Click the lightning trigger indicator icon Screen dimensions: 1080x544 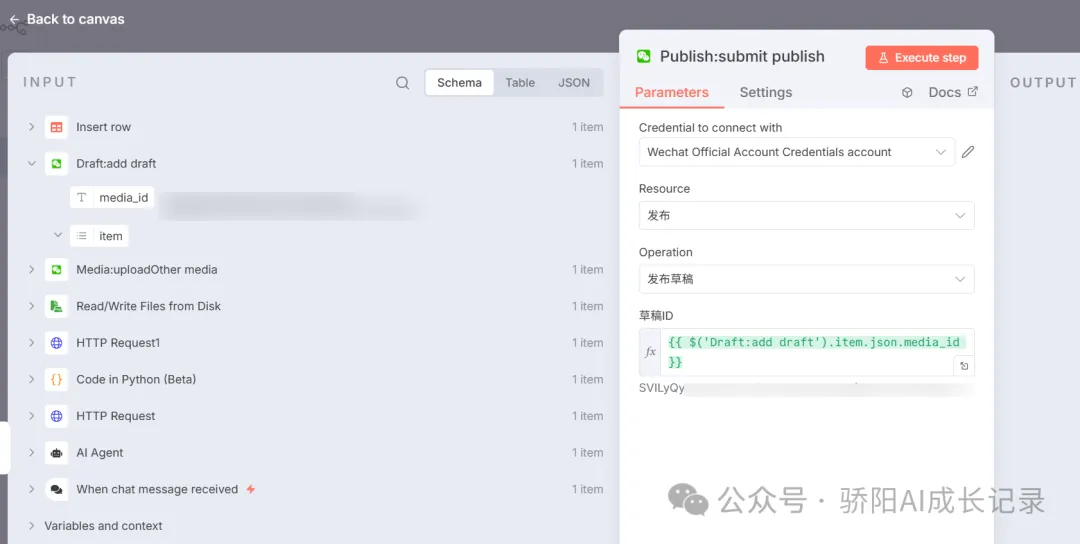pyautogui.click(x=251, y=489)
